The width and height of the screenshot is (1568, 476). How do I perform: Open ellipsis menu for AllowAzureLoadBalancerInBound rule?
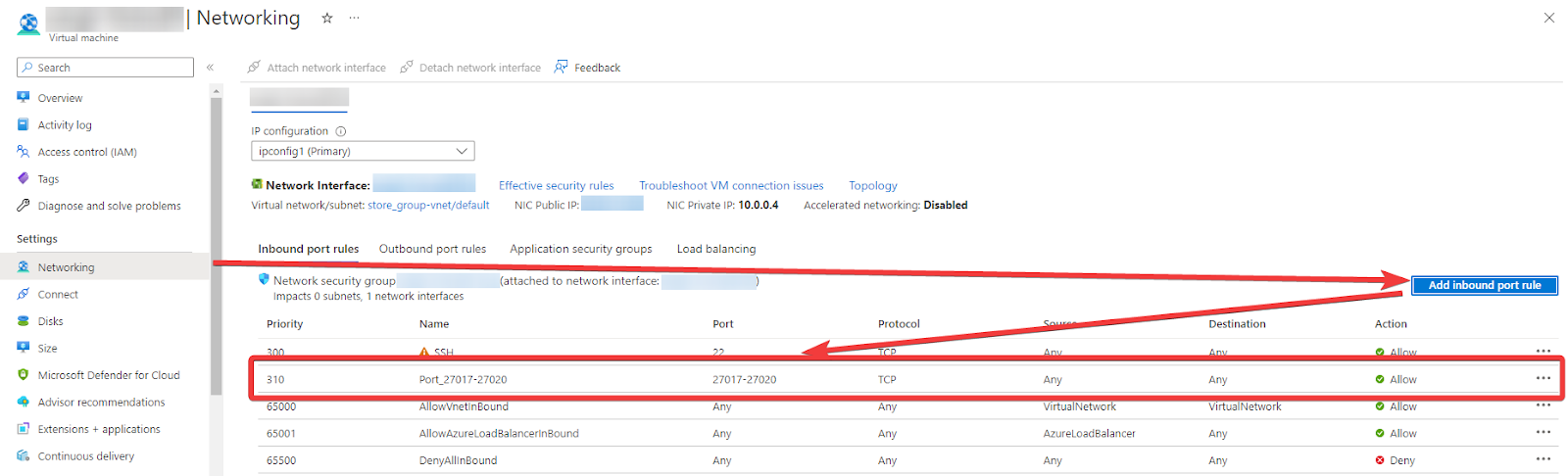pyautogui.click(x=1543, y=432)
